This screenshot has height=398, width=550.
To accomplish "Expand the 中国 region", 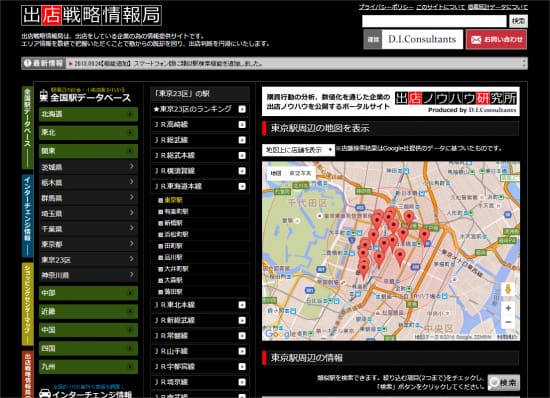I will pyautogui.click(x=88, y=330).
